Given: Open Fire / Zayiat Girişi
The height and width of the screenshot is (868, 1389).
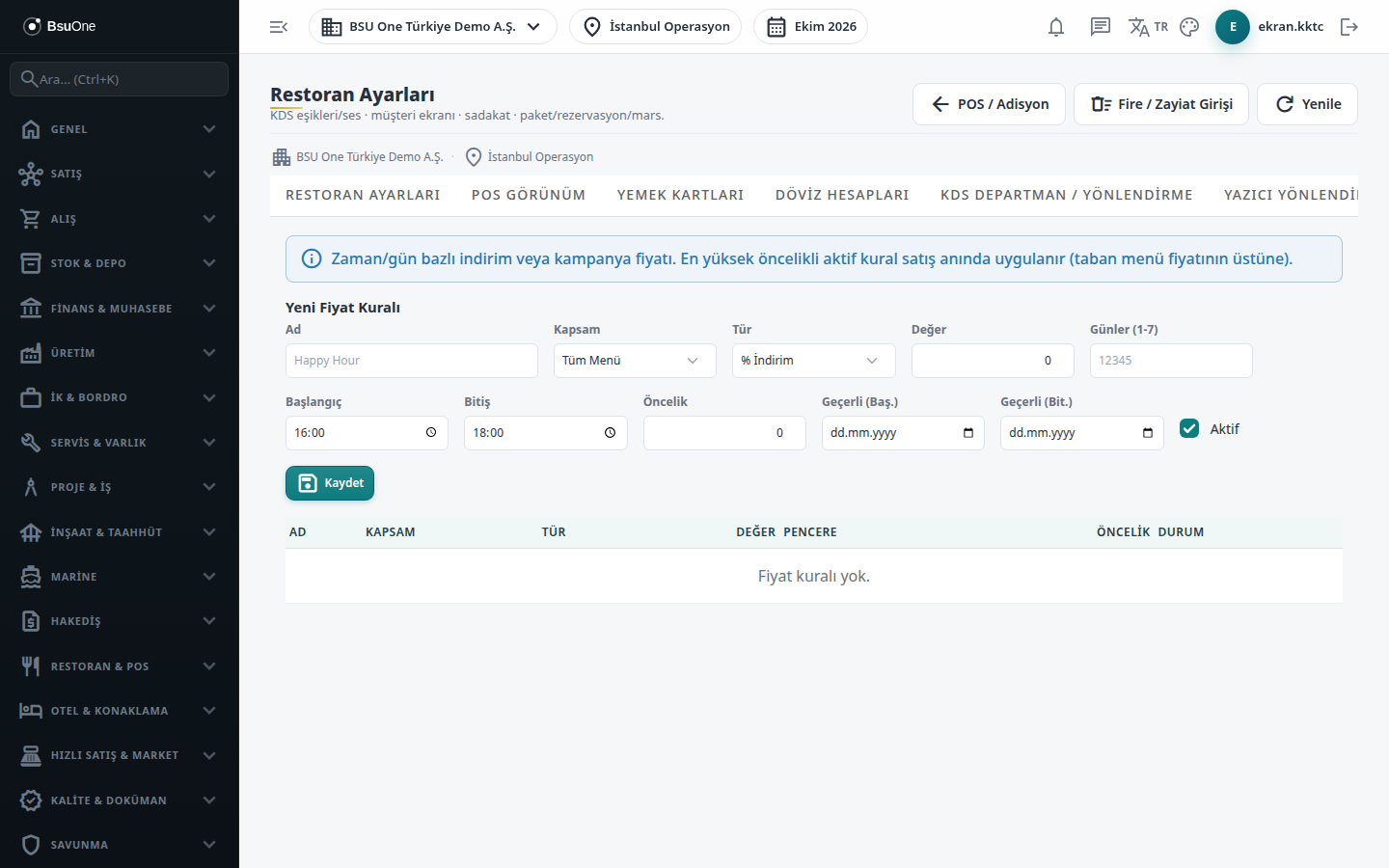Looking at the screenshot, I should [1161, 104].
